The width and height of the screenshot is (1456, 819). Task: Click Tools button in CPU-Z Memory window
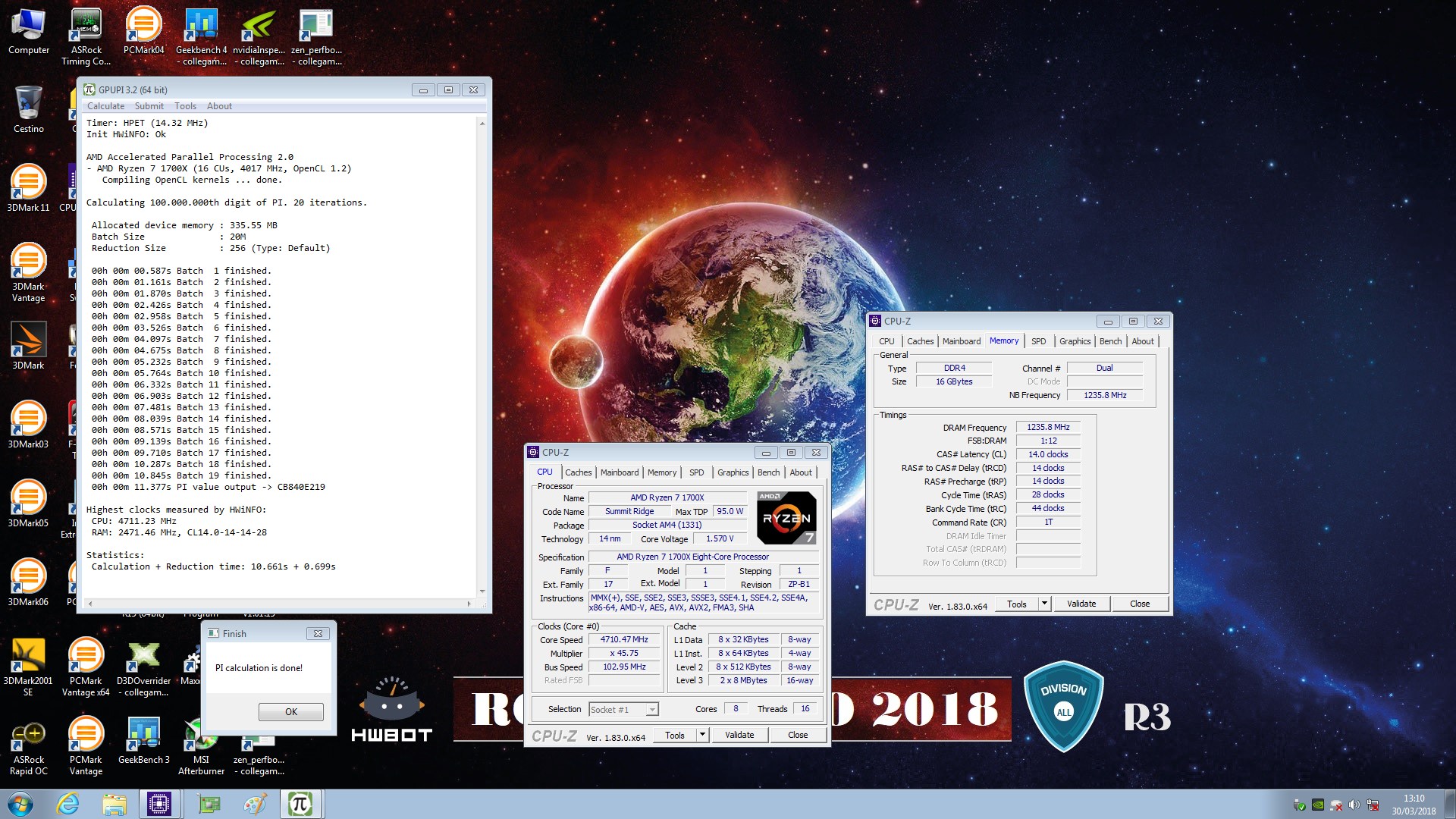coord(1017,604)
